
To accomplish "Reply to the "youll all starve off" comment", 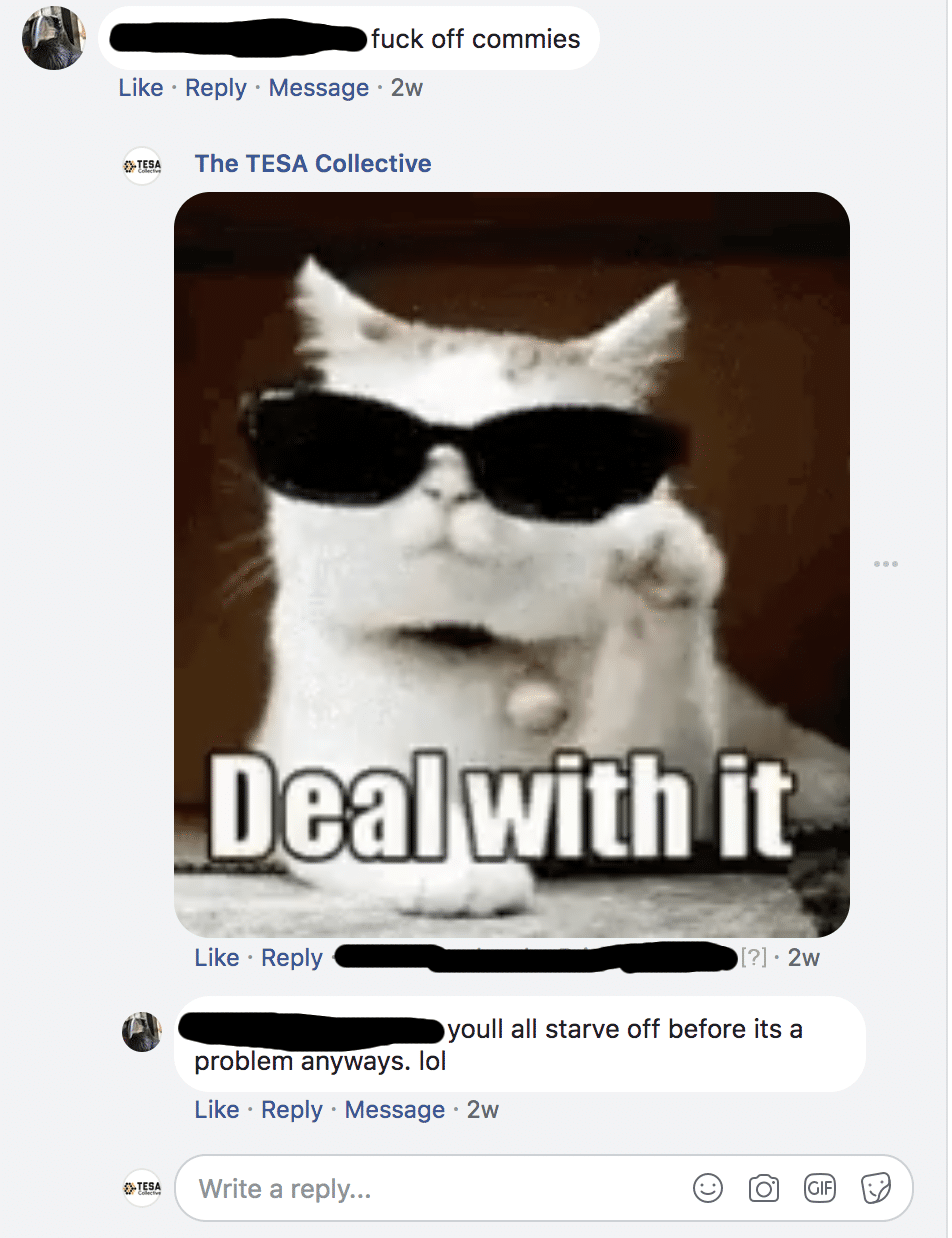I will 292,1110.
